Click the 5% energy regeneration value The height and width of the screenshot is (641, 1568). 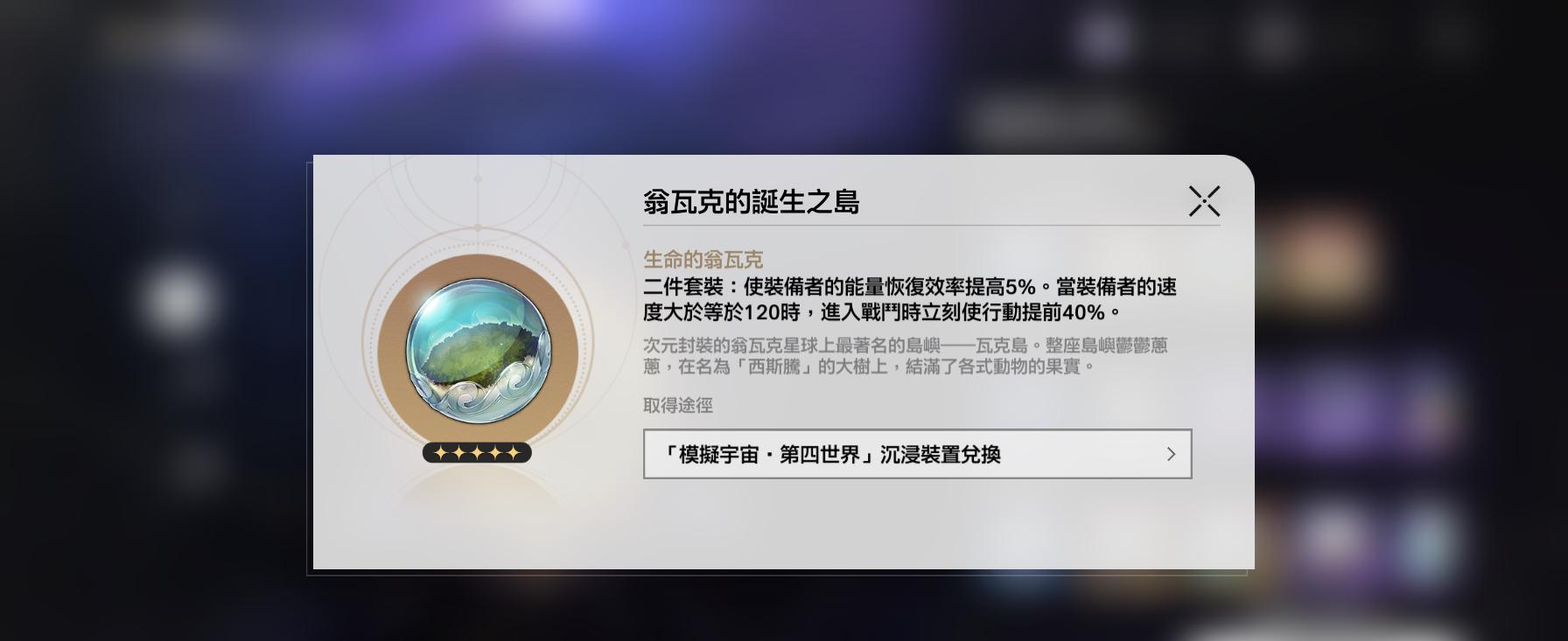(1021, 287)
